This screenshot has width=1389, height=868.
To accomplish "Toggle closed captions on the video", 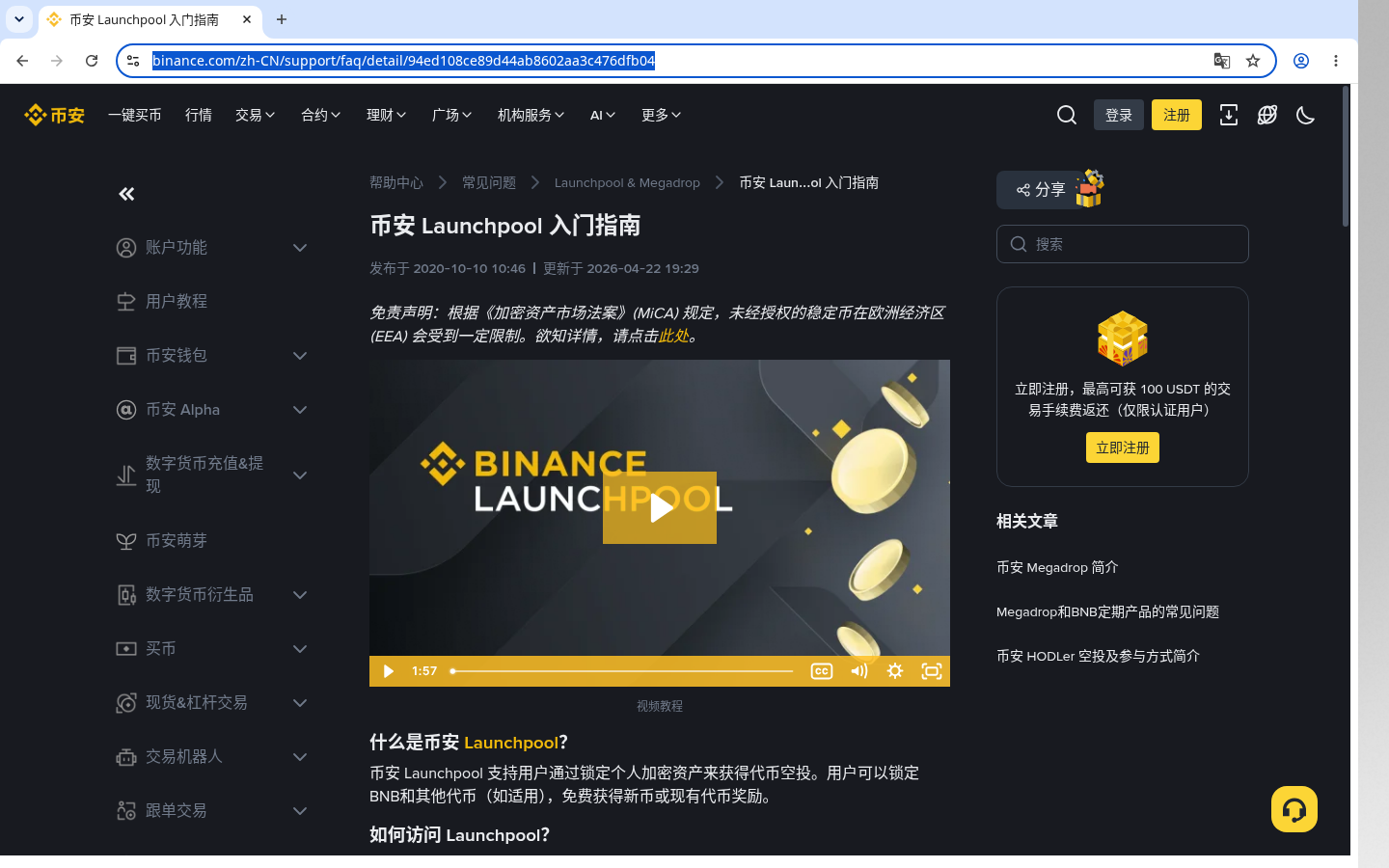I will 822,671.
